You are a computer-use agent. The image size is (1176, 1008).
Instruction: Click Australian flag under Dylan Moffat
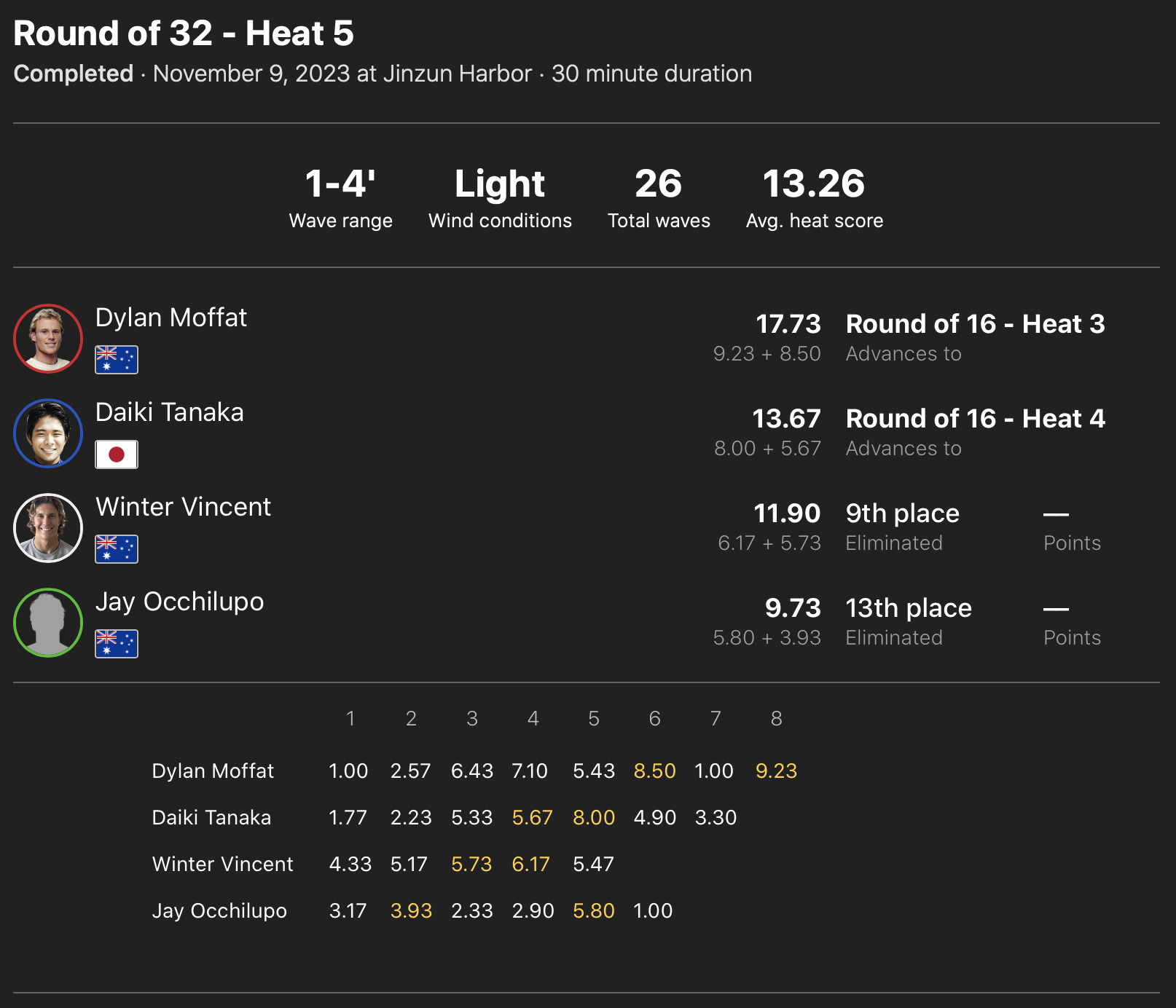117,360
